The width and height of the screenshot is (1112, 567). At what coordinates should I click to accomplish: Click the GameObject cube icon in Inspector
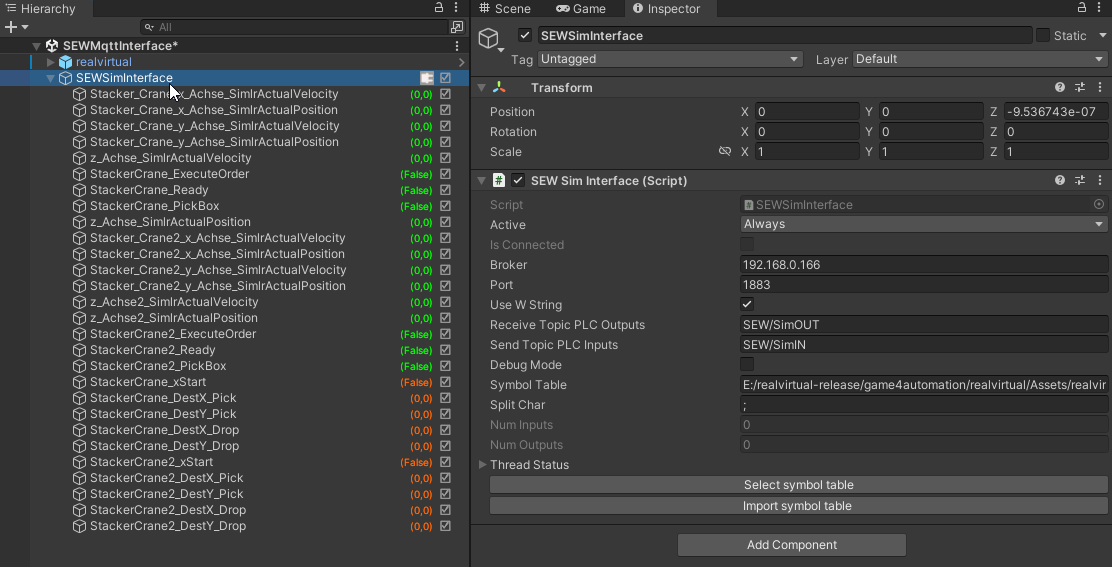click(x=489, y=38)
